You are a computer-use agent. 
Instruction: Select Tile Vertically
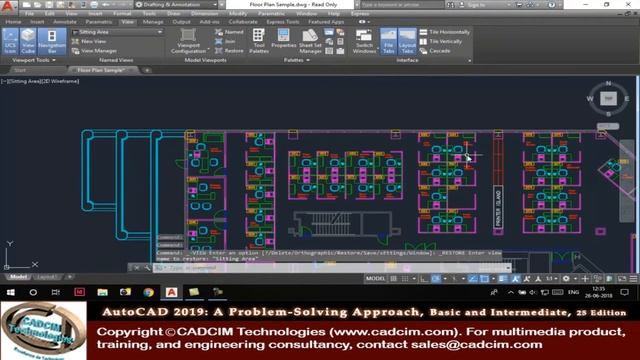pos(441,41)
